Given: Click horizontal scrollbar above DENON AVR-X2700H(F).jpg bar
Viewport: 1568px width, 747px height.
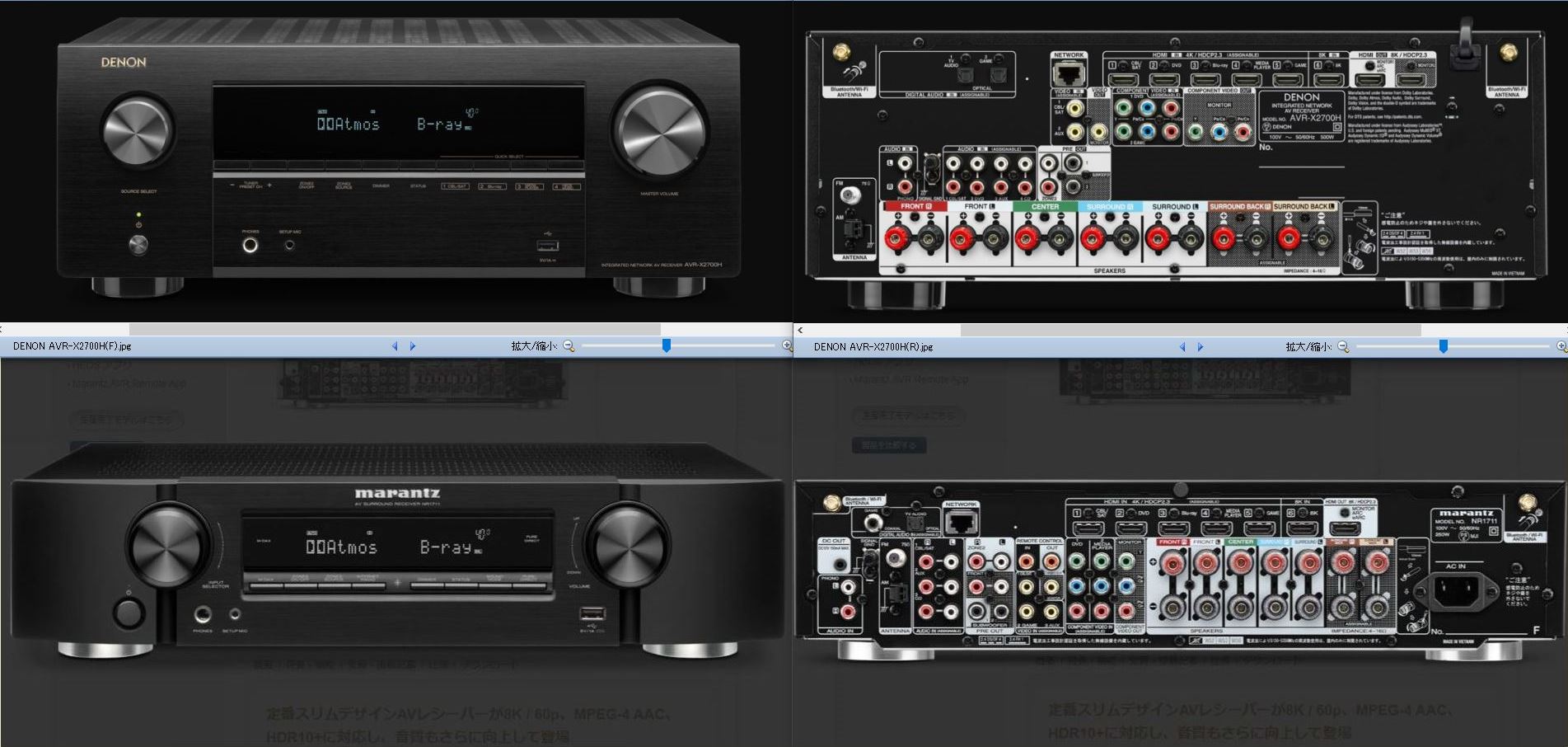Looking at the screenshot, I should 395,329.
